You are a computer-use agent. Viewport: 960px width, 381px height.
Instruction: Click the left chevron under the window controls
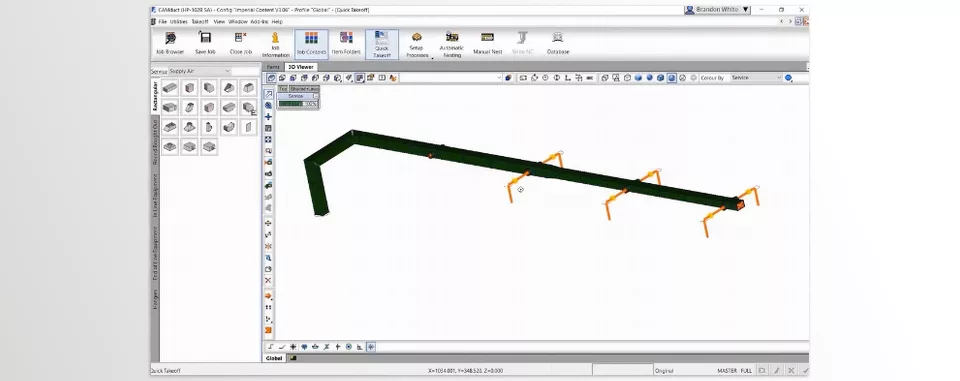781,21
